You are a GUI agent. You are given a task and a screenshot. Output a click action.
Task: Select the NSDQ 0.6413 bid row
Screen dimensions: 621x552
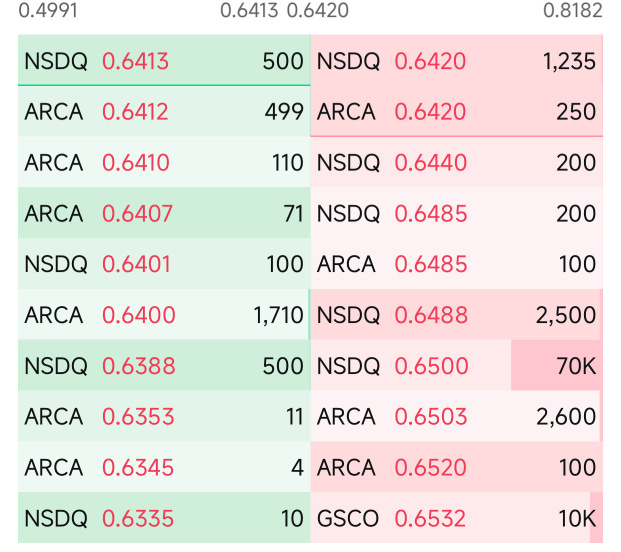coord(164,60)
